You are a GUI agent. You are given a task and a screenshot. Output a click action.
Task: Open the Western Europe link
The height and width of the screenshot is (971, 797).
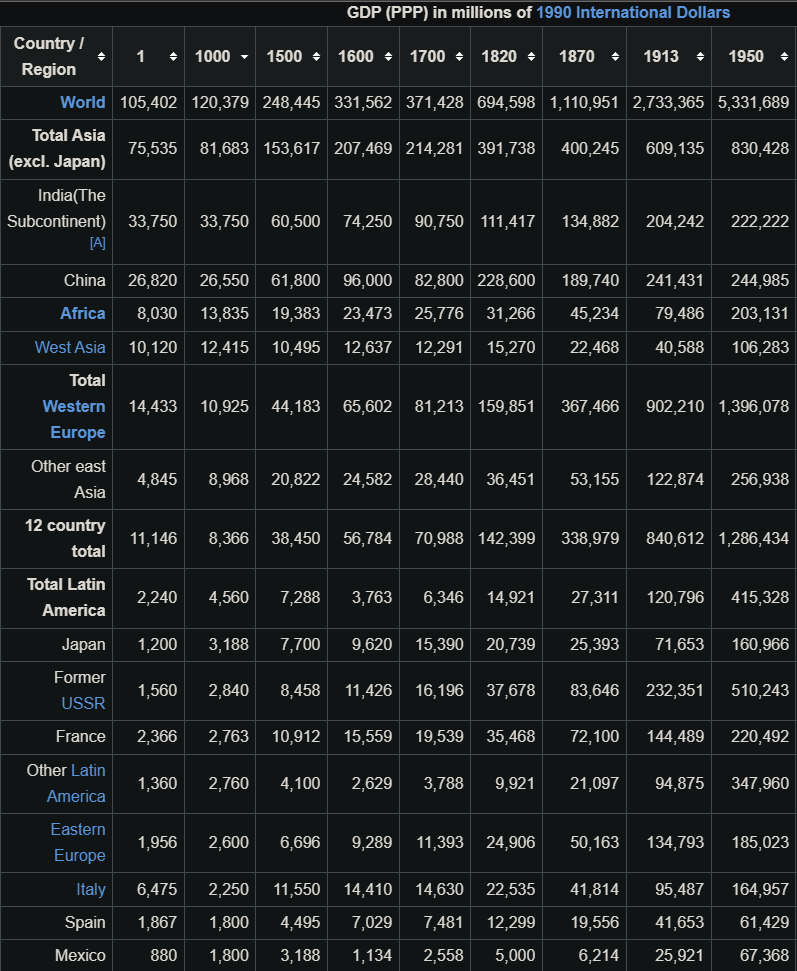click(x=74, y=419)
